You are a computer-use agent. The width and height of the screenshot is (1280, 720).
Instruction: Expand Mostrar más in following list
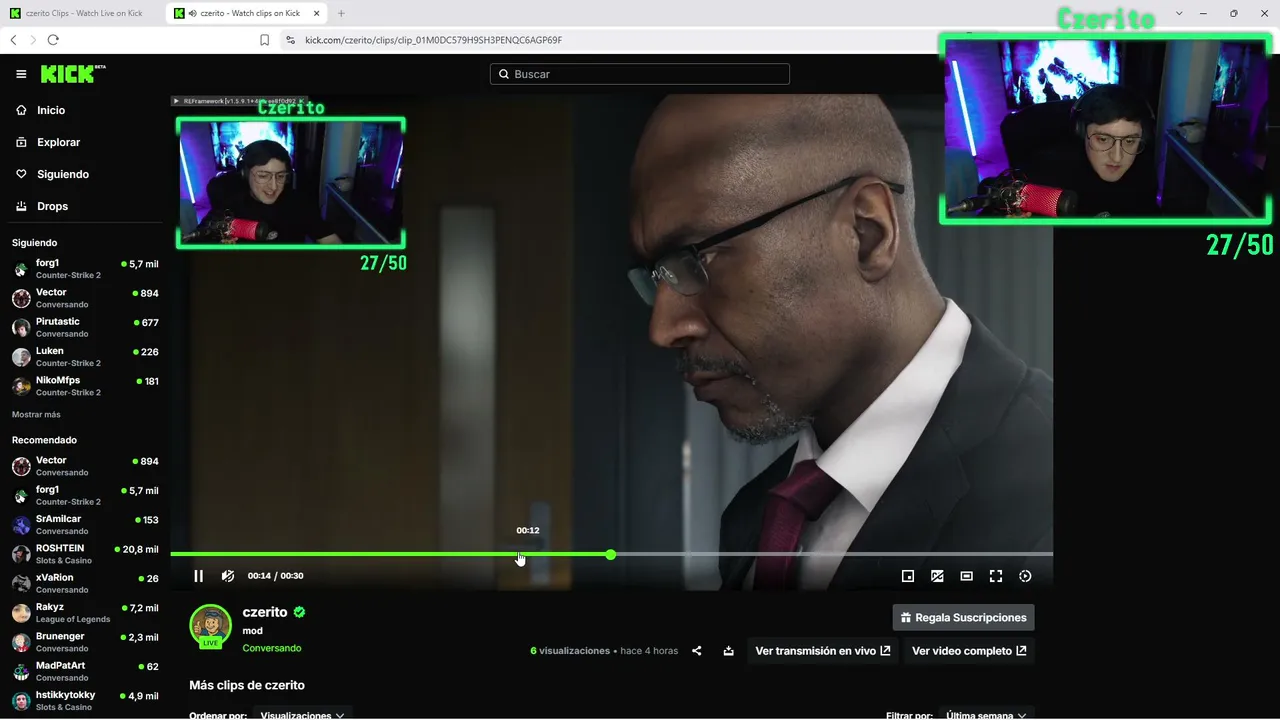pos(36,414)
